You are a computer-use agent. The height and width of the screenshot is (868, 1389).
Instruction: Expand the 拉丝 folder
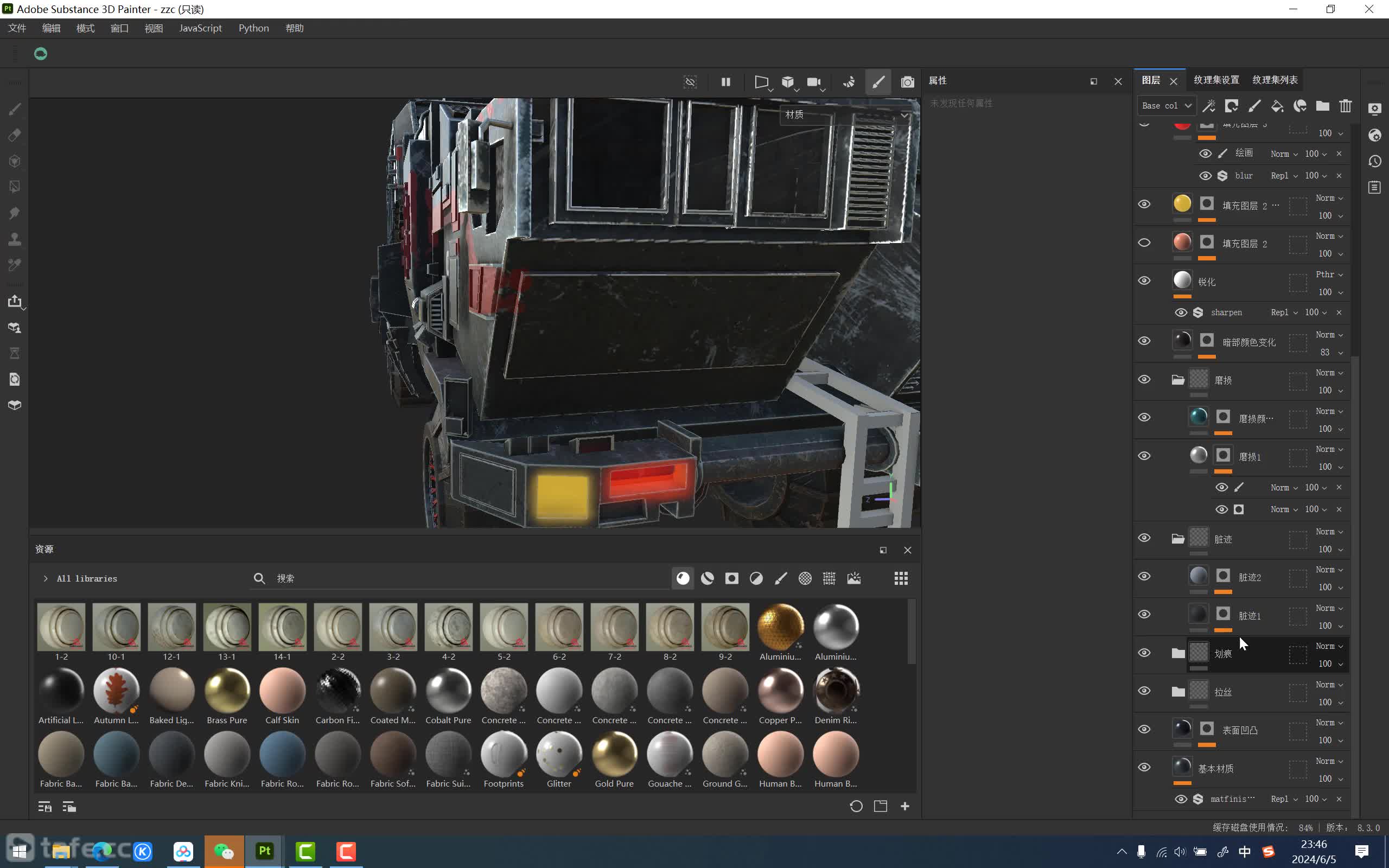1177,691
